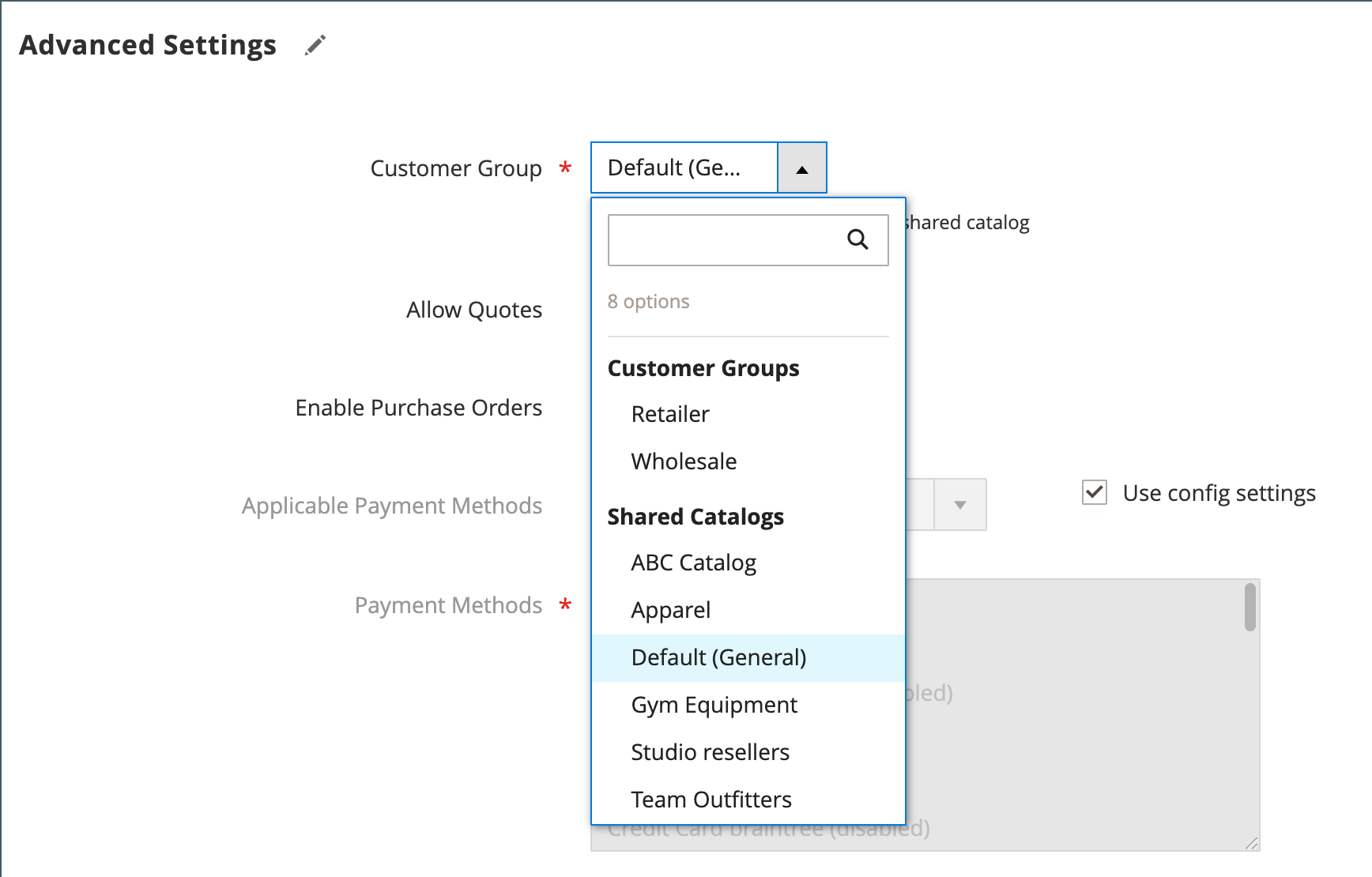
Task: Select the Studio resellers option
Action: [x=710, y=752]
